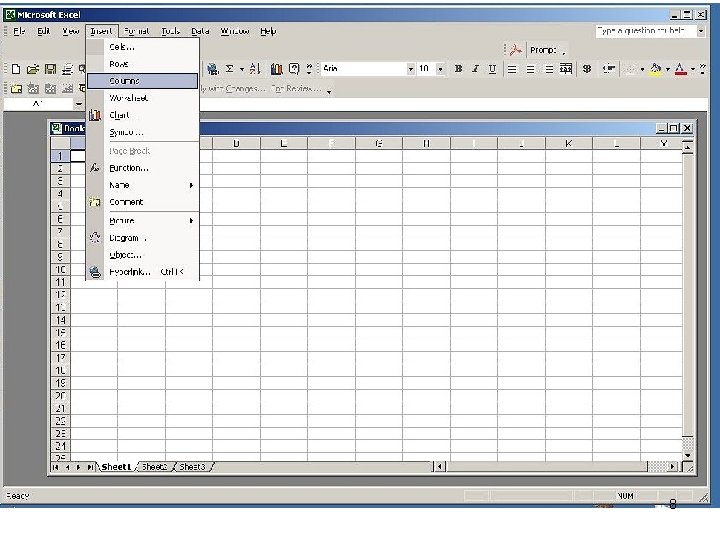This screenshot has width=720, height=540.
Task: Click the New workbook icon
Action: [16, 69]
